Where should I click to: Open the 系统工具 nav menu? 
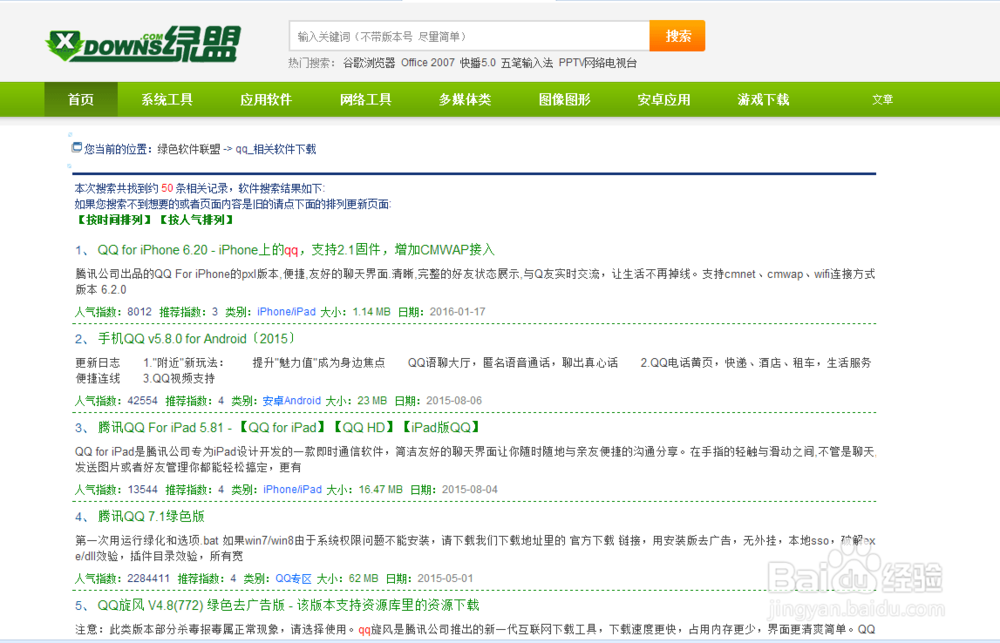(x=167, y=100)
